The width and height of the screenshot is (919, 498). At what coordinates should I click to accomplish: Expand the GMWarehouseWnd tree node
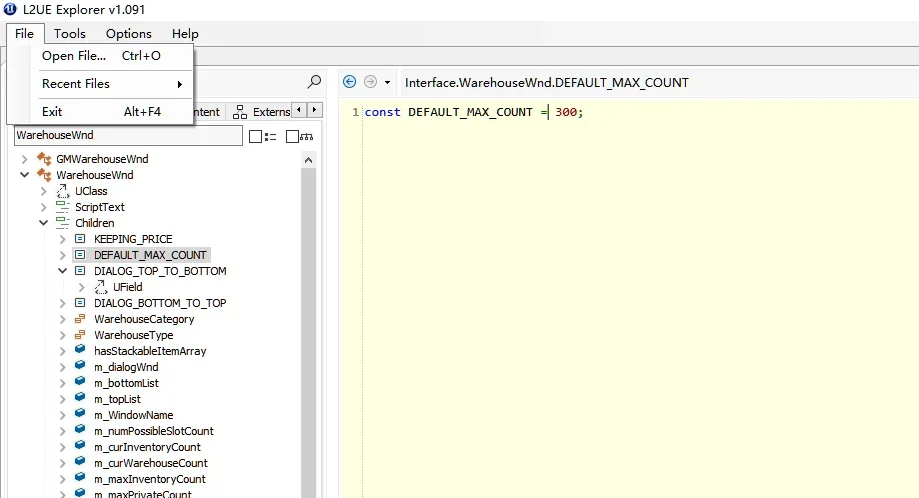(x=25, y=159)
